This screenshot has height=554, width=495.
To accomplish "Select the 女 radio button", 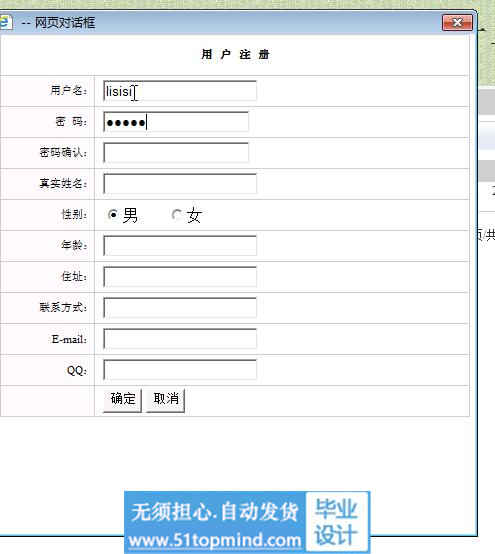I will click(176, 214).
